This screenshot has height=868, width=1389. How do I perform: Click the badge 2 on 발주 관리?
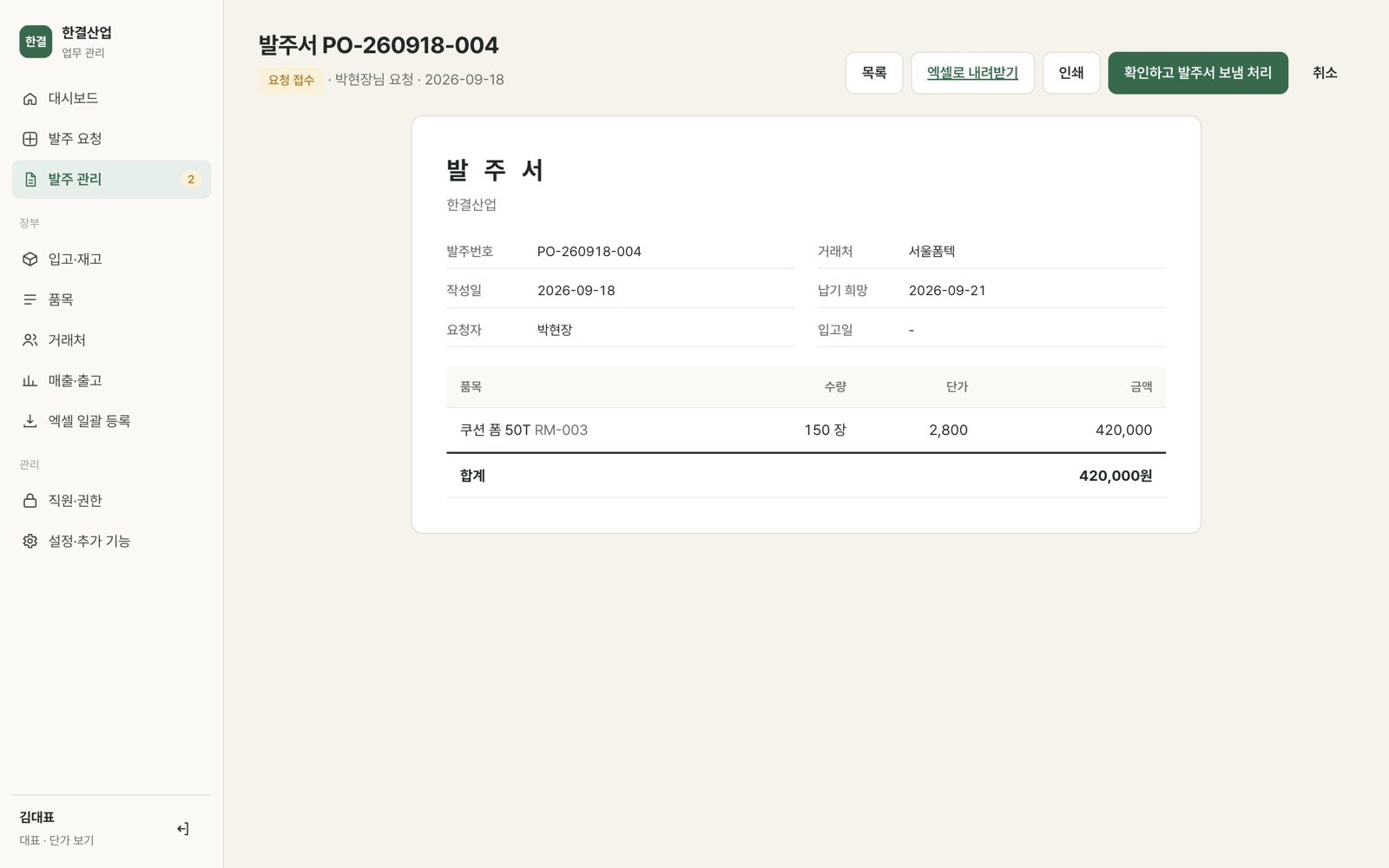click(191, 180)
